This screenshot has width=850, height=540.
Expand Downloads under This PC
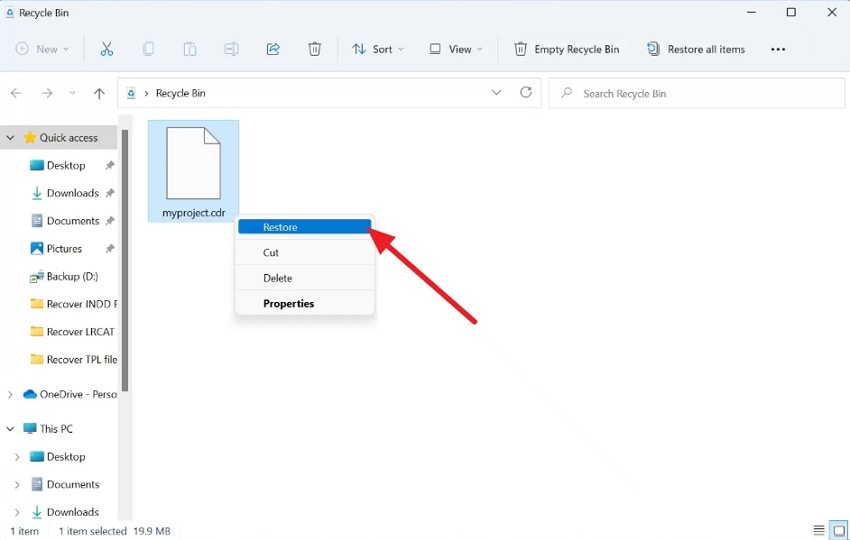click(17, 512)
